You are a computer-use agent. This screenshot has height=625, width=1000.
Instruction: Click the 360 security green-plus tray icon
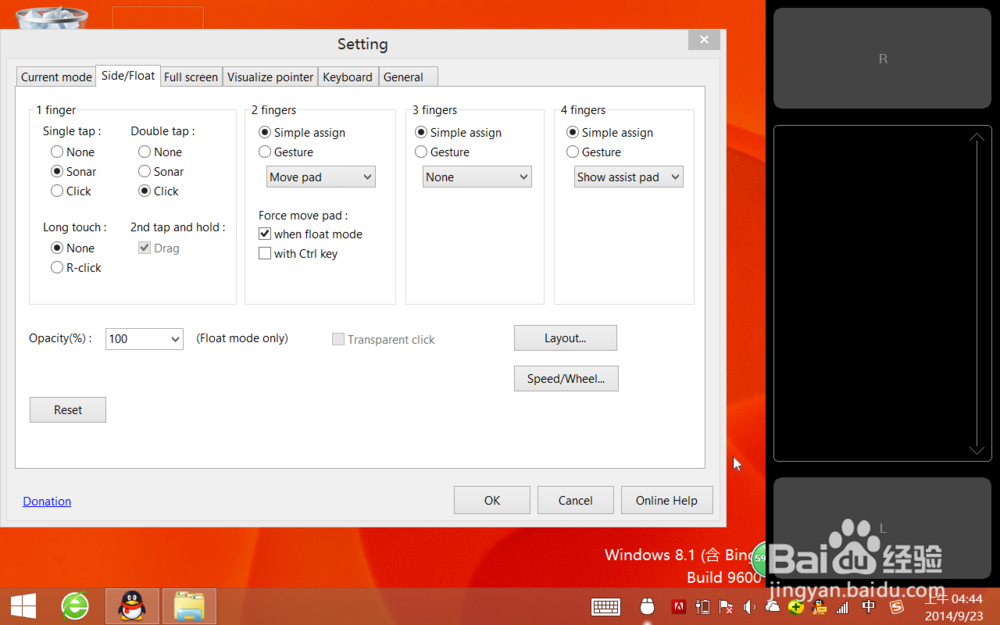click(796, 607)
